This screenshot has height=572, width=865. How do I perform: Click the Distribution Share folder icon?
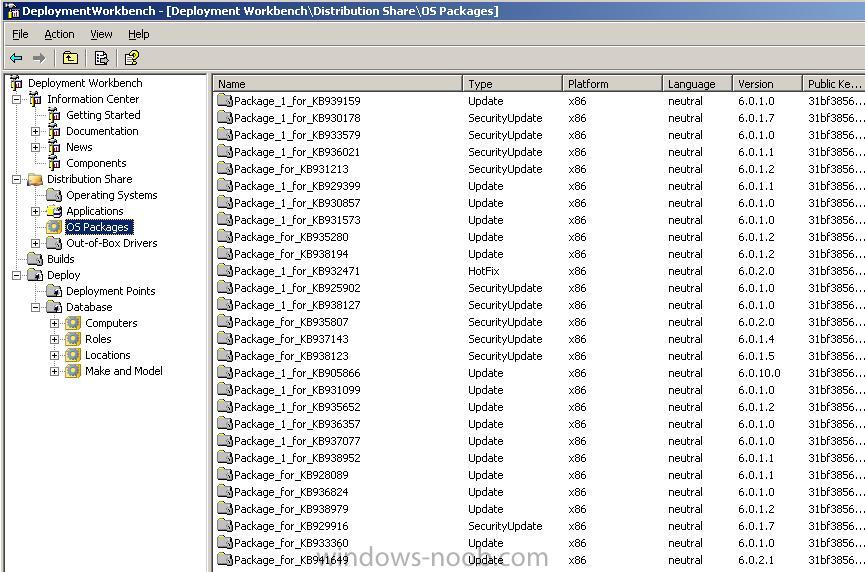[x=35, y=179]
